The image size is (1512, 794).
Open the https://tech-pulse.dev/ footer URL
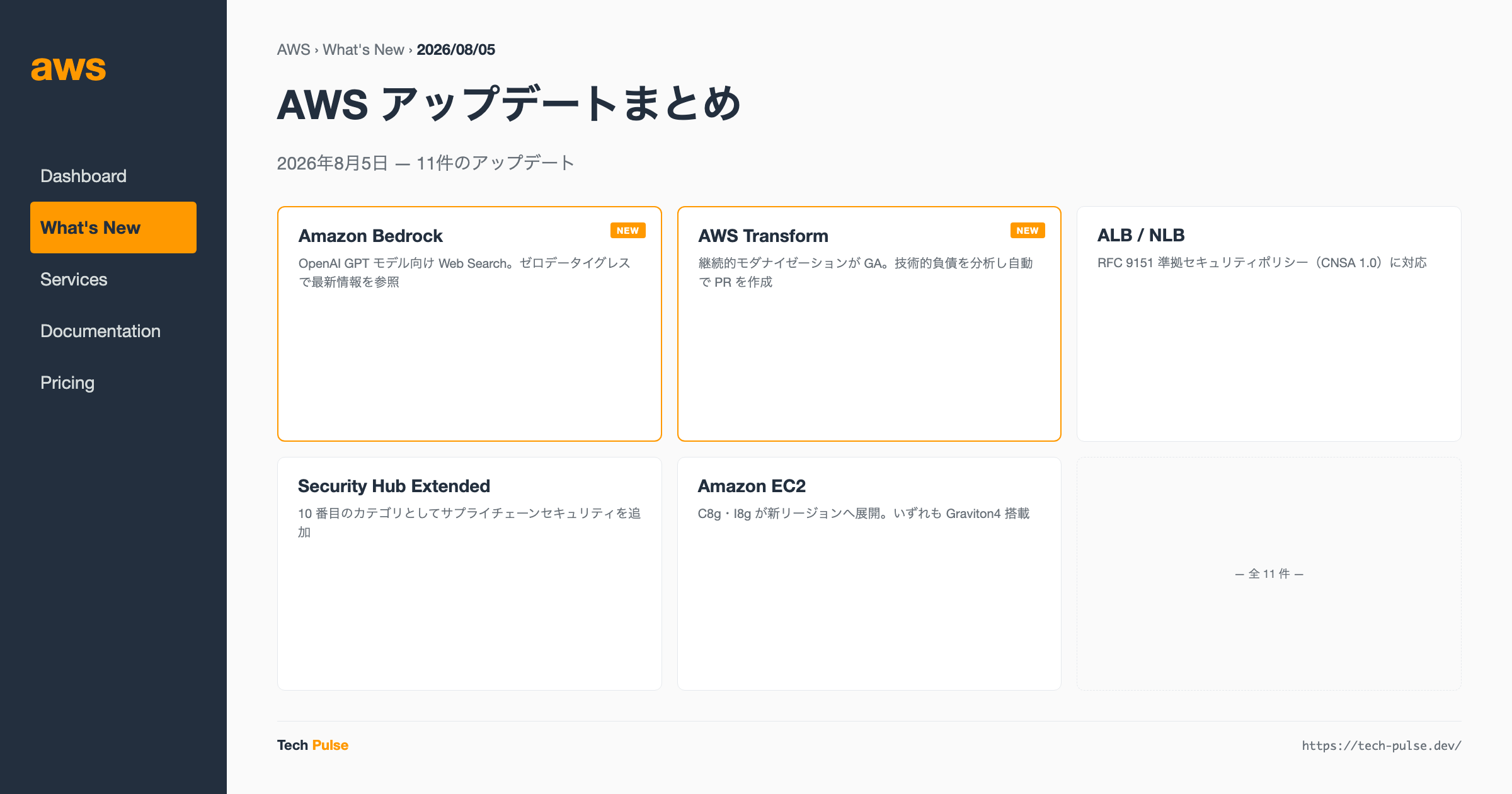coord(1382,745)
